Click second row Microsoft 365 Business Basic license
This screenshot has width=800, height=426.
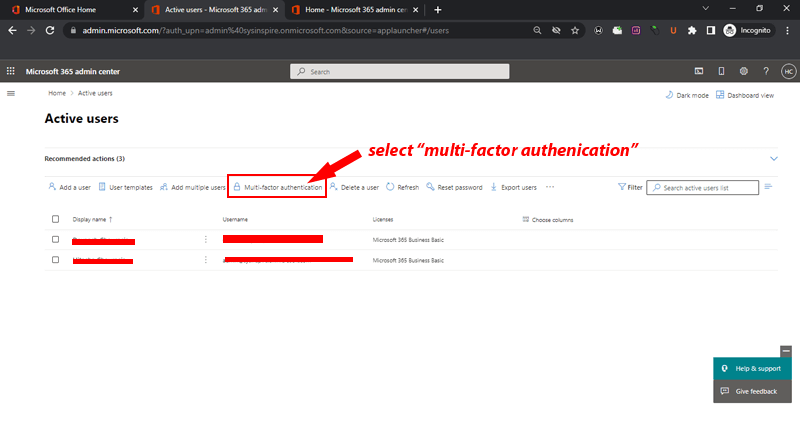click(x=408, y=260)
